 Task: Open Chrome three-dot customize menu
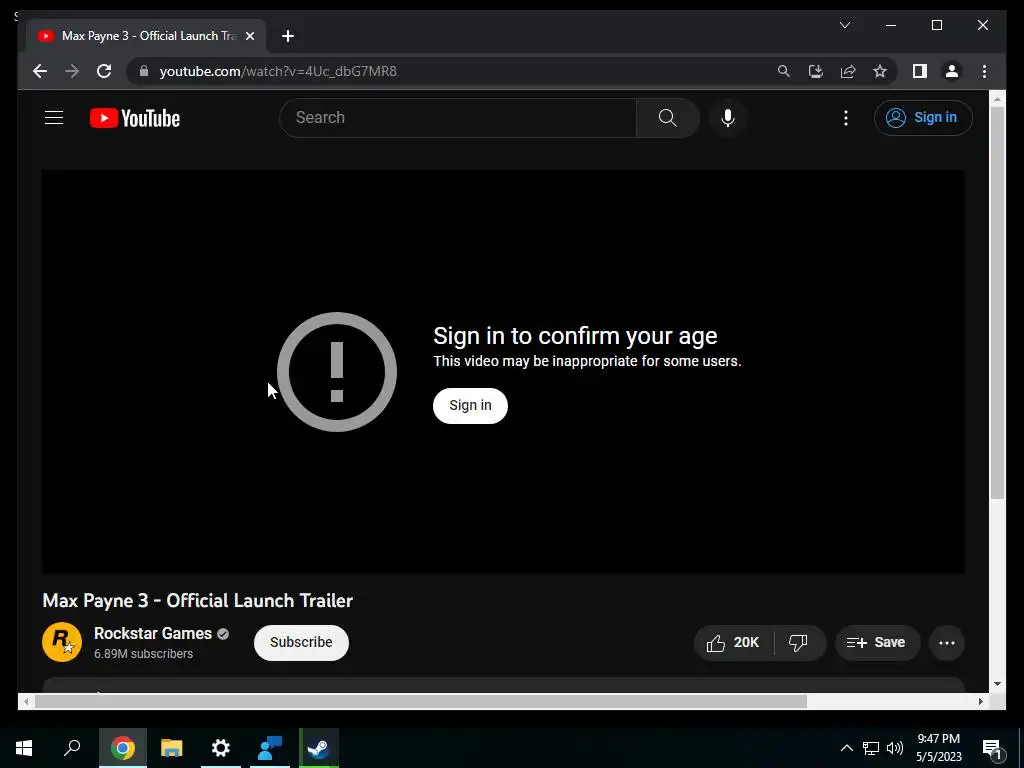pyautogui.click(x=984, y=71)
